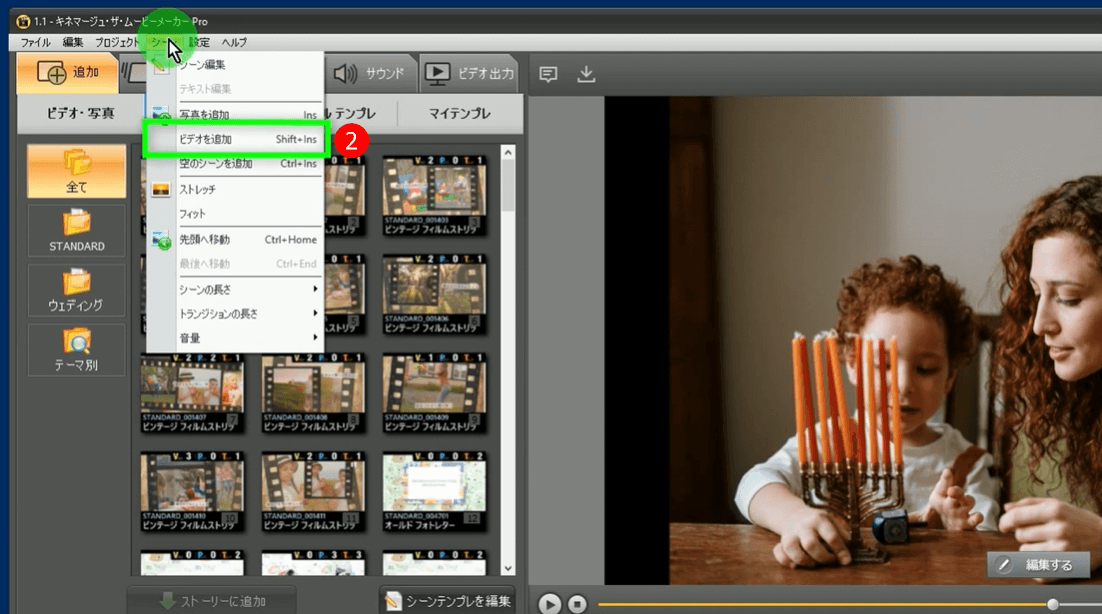
Task: Open the ファイル menu
Action: coord(36,42)
